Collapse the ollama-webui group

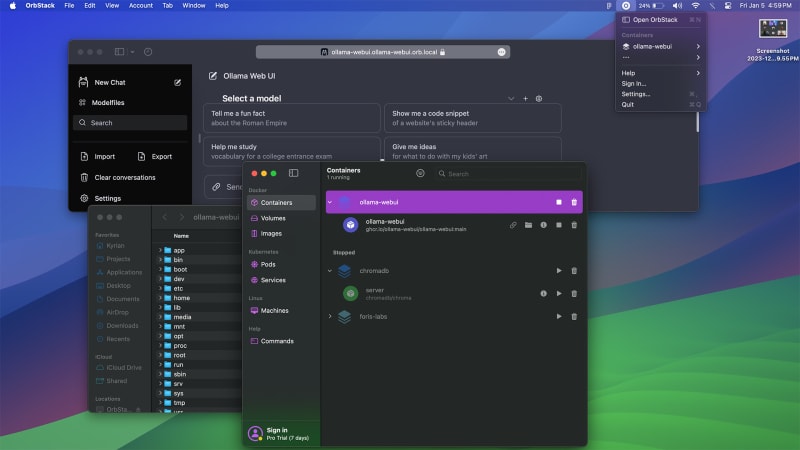330,202
